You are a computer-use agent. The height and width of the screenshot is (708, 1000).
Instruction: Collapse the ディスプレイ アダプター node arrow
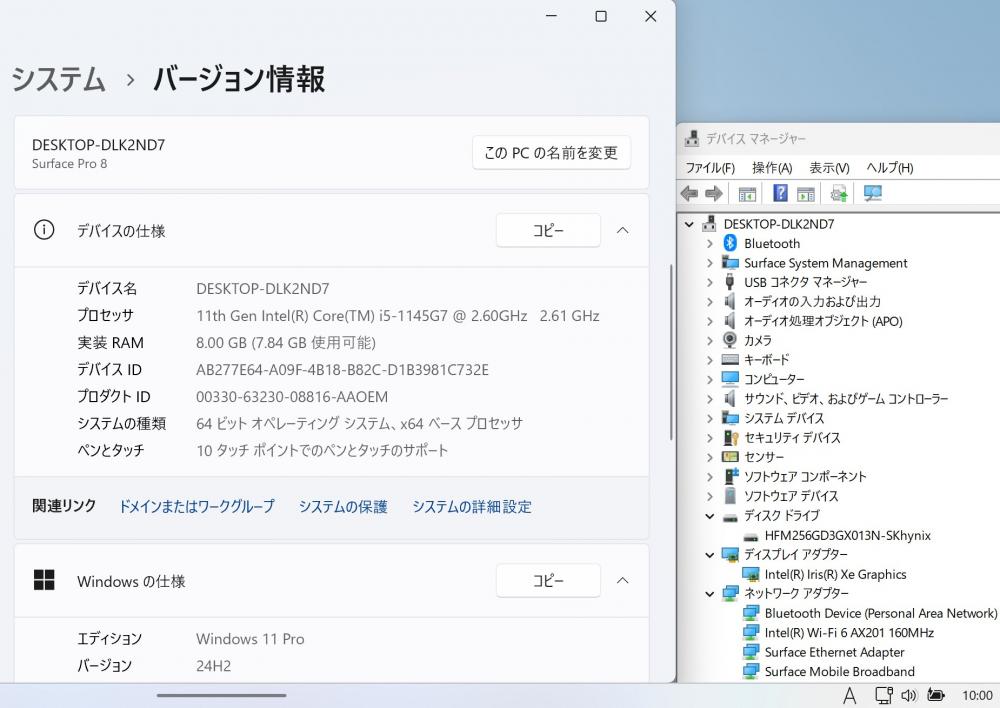click(x=710, y=555)
